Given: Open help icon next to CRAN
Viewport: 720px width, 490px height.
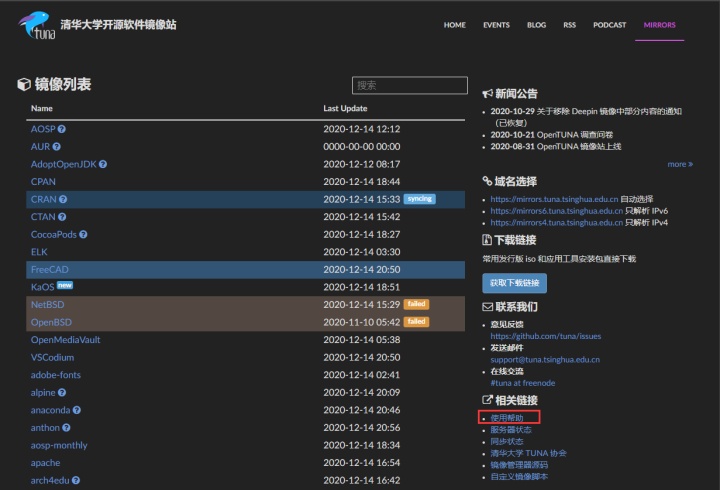Looking at the screenshot, I should coord(63,199).
